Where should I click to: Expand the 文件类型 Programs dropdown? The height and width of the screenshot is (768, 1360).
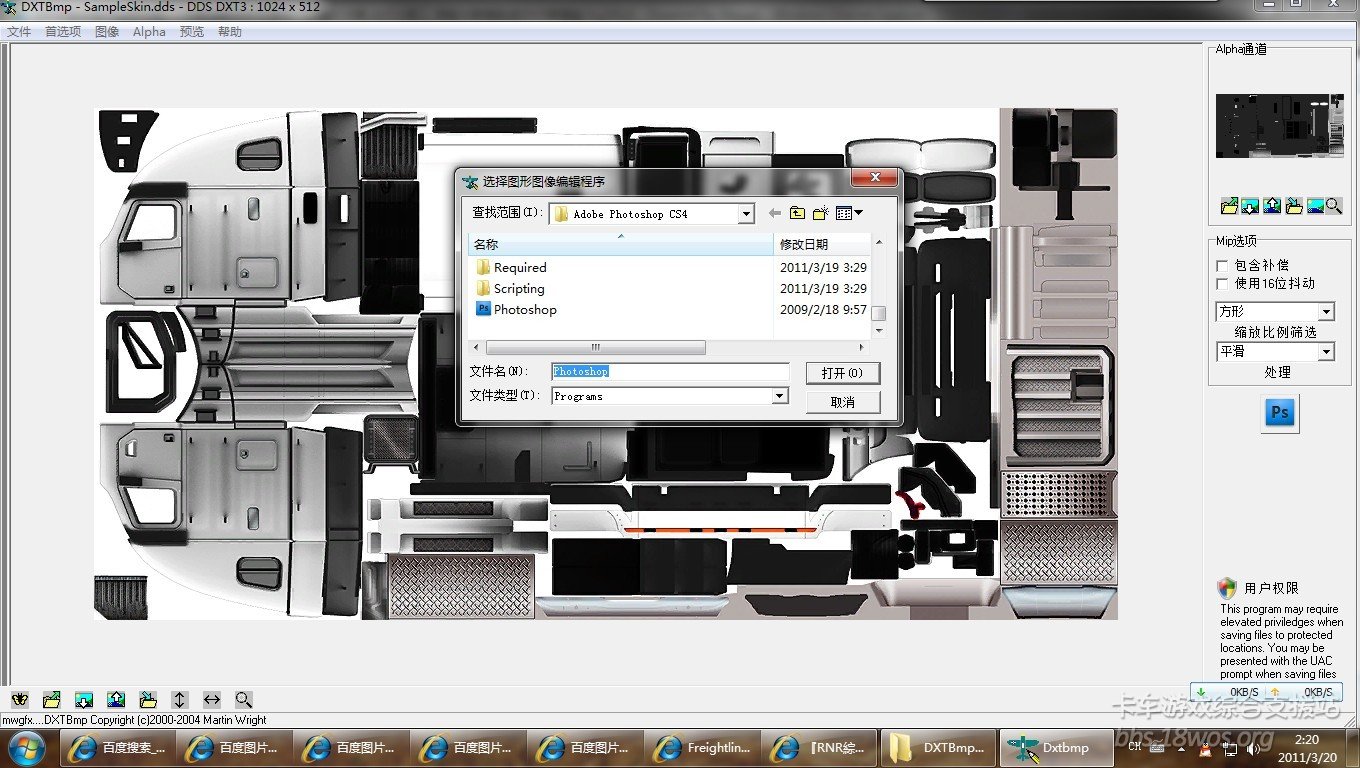click(x=779, y=397)
